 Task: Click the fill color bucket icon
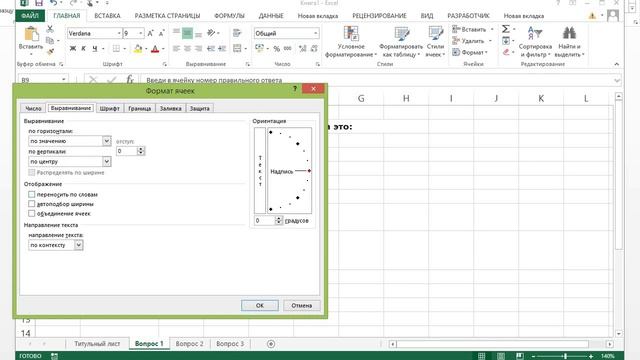point(138,49)
